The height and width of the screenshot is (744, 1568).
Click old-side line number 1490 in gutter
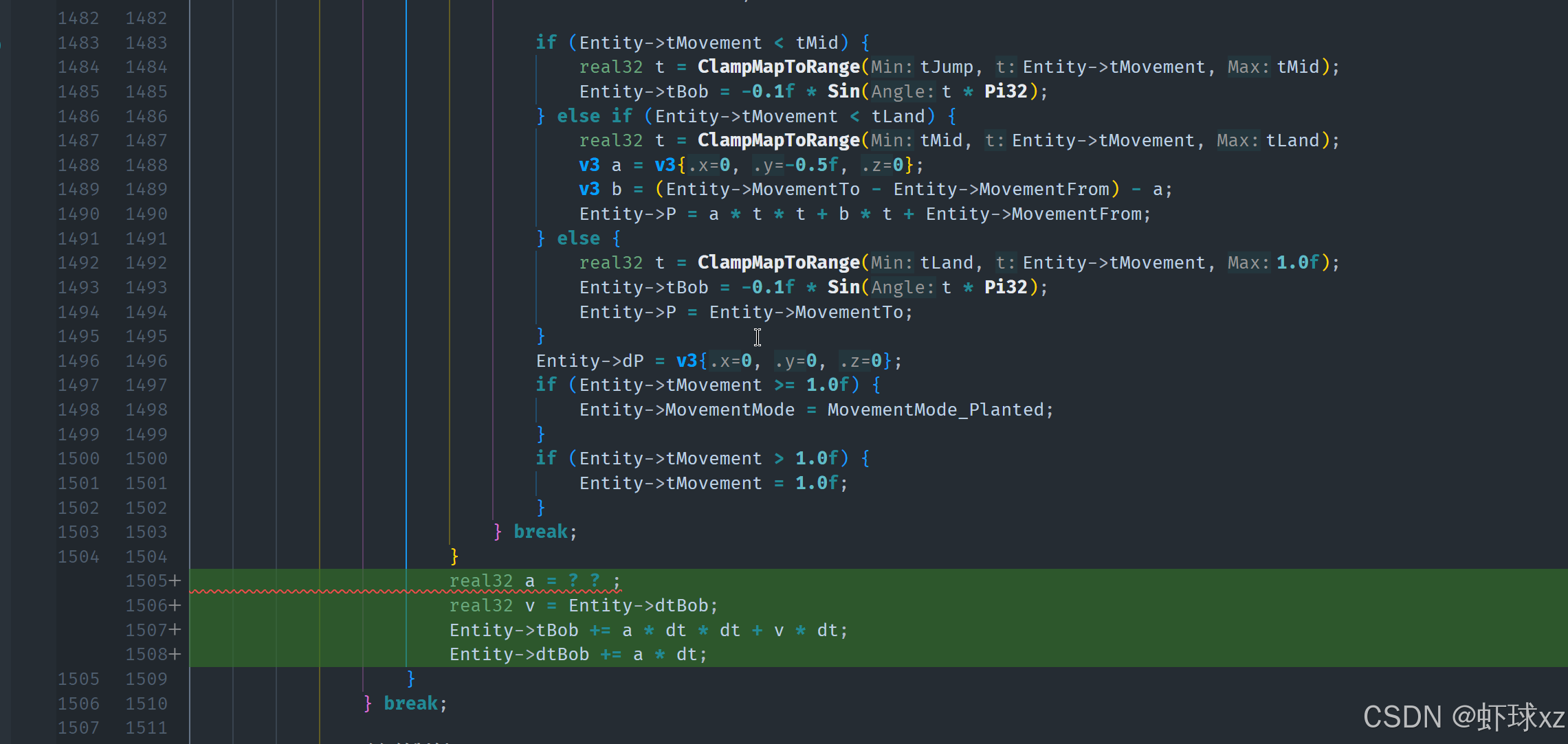click(x=78, y=214)
